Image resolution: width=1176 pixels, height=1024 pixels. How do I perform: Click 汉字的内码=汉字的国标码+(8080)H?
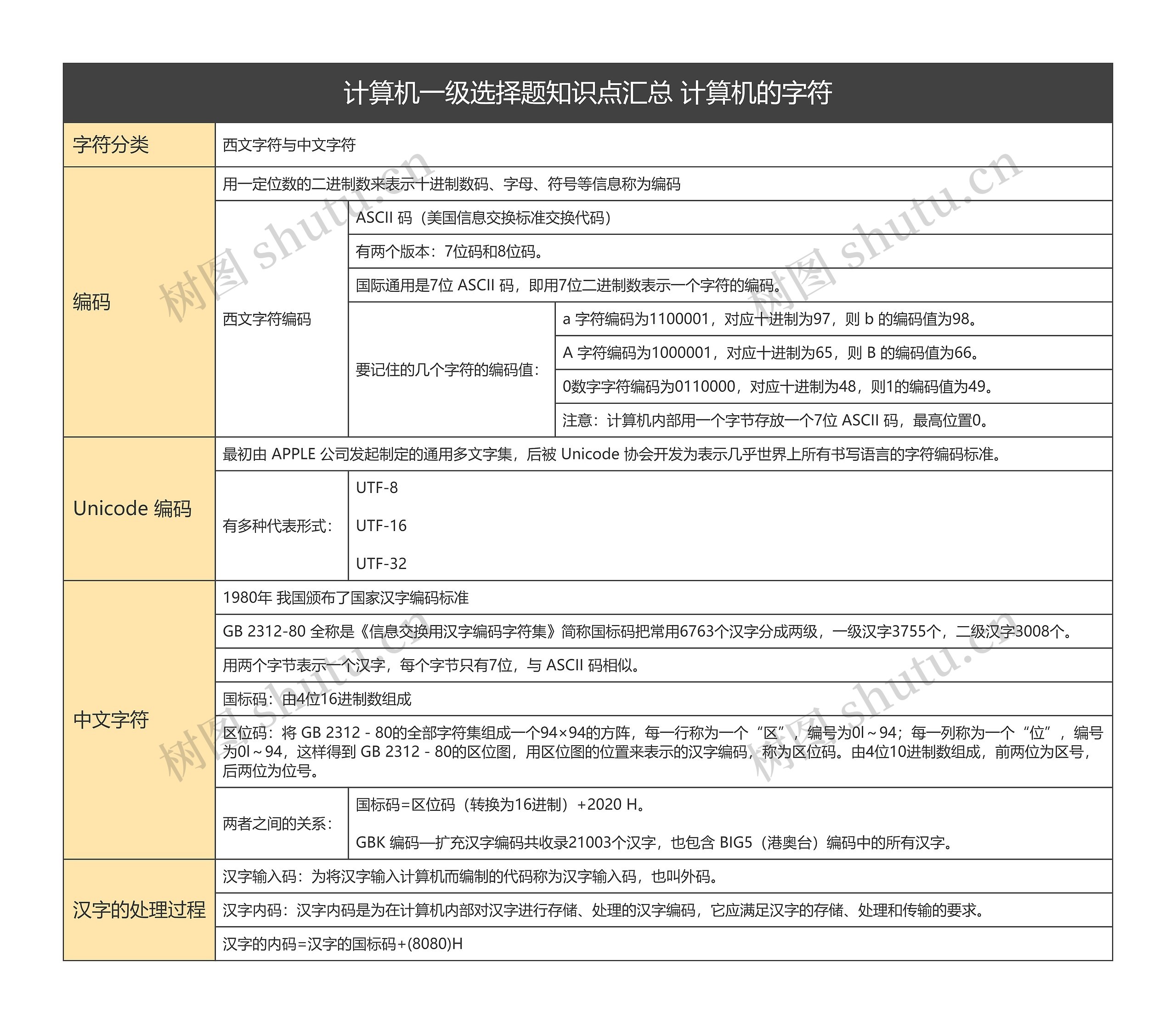(x=343, y=944)
